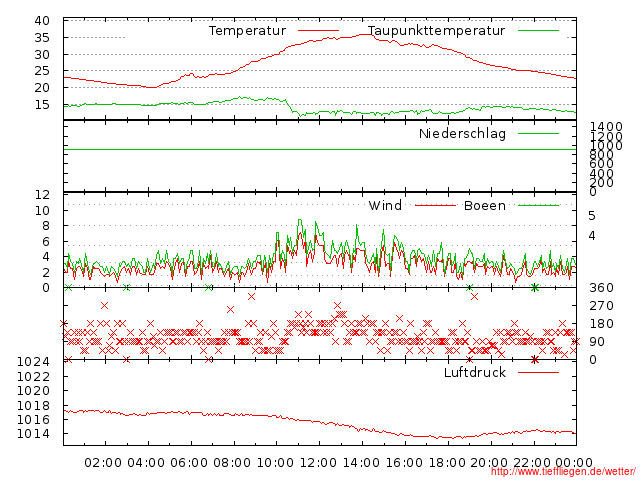The height and width of the screenshot is (480, 640).
Task: Select the Niederschlag legend label
Action: coord(462,133)
